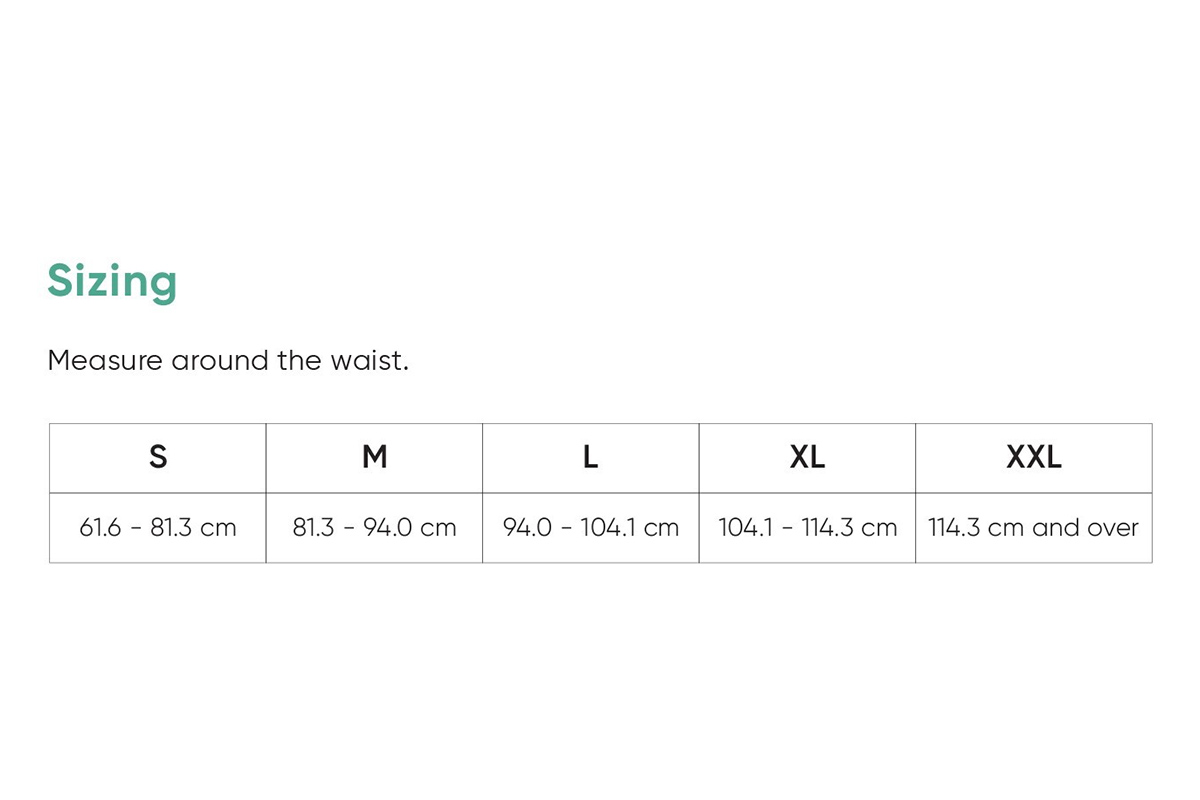Image resolution: width=1200 pixels, height=800 pixels.
Task: Choose the XL size header cell
Action: [807, 458]
